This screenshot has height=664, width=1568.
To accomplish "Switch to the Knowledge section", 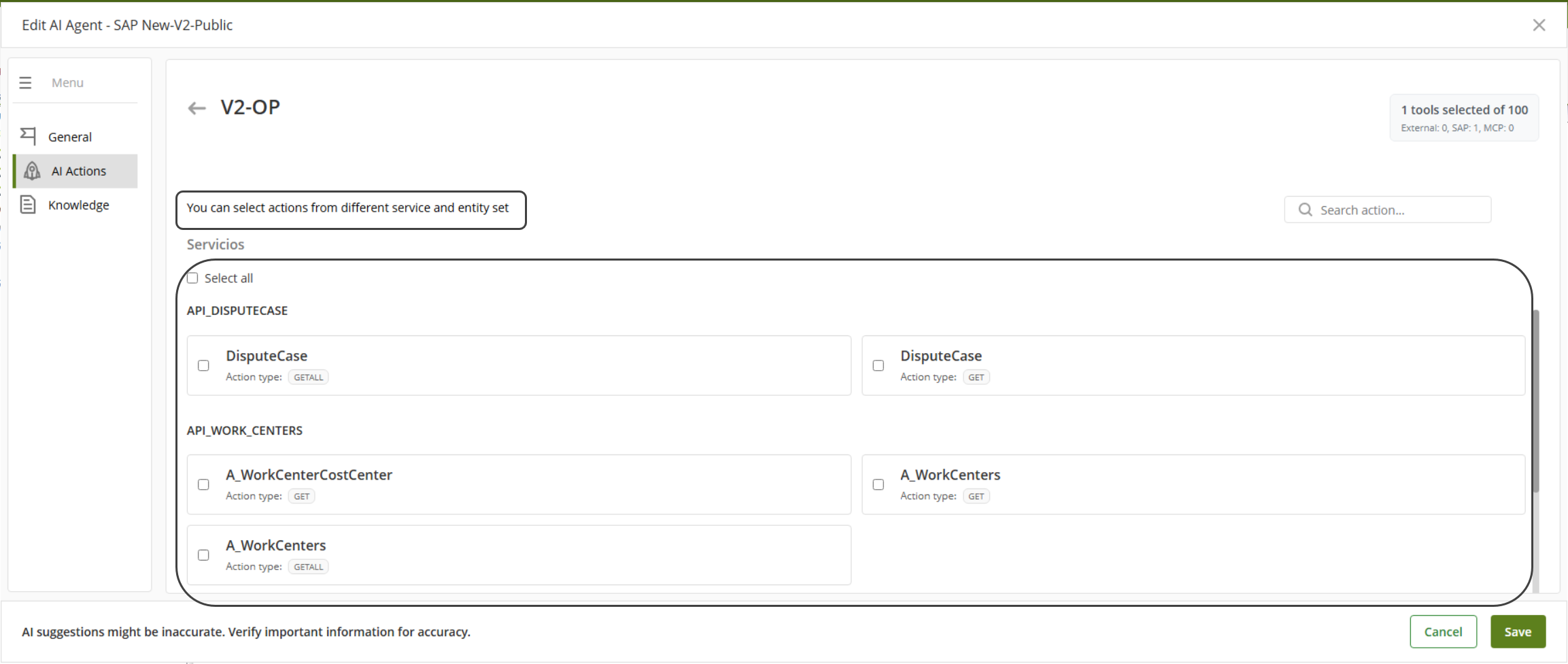I will (x=78, y=205).
